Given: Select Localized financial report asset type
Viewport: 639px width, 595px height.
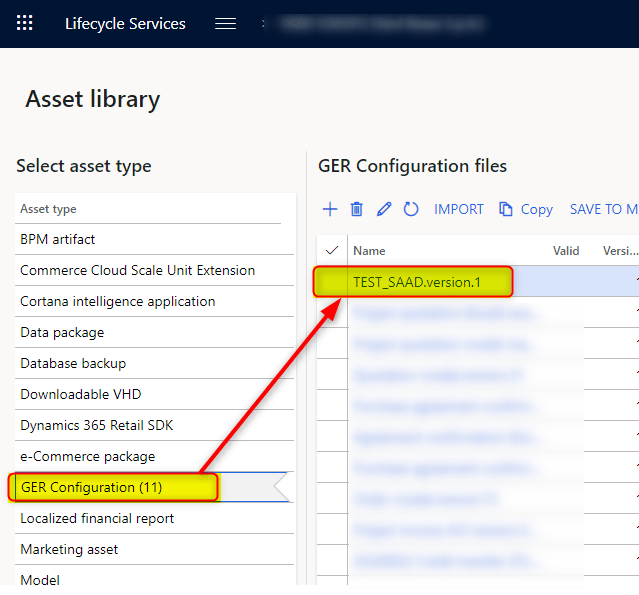Looking at the screenshot, I should pyautogui.click(x=97, y=518).
